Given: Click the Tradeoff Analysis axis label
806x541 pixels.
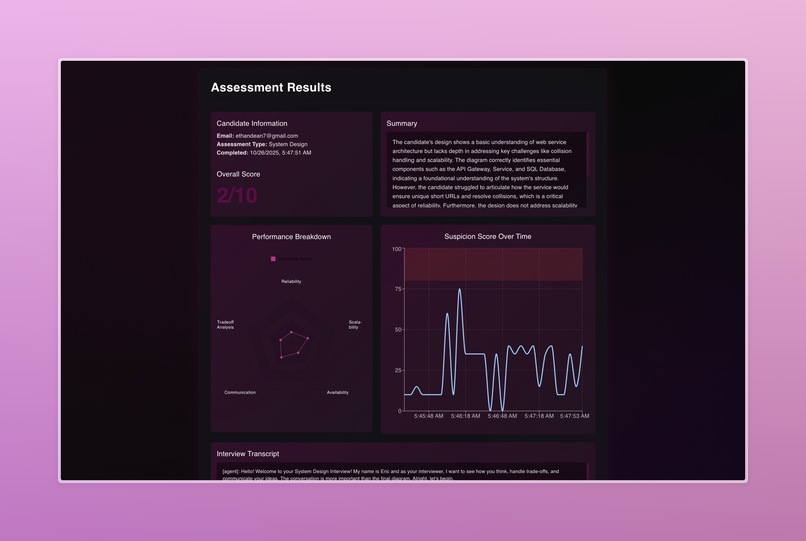Looking at the screenshot, I should 225,324.
